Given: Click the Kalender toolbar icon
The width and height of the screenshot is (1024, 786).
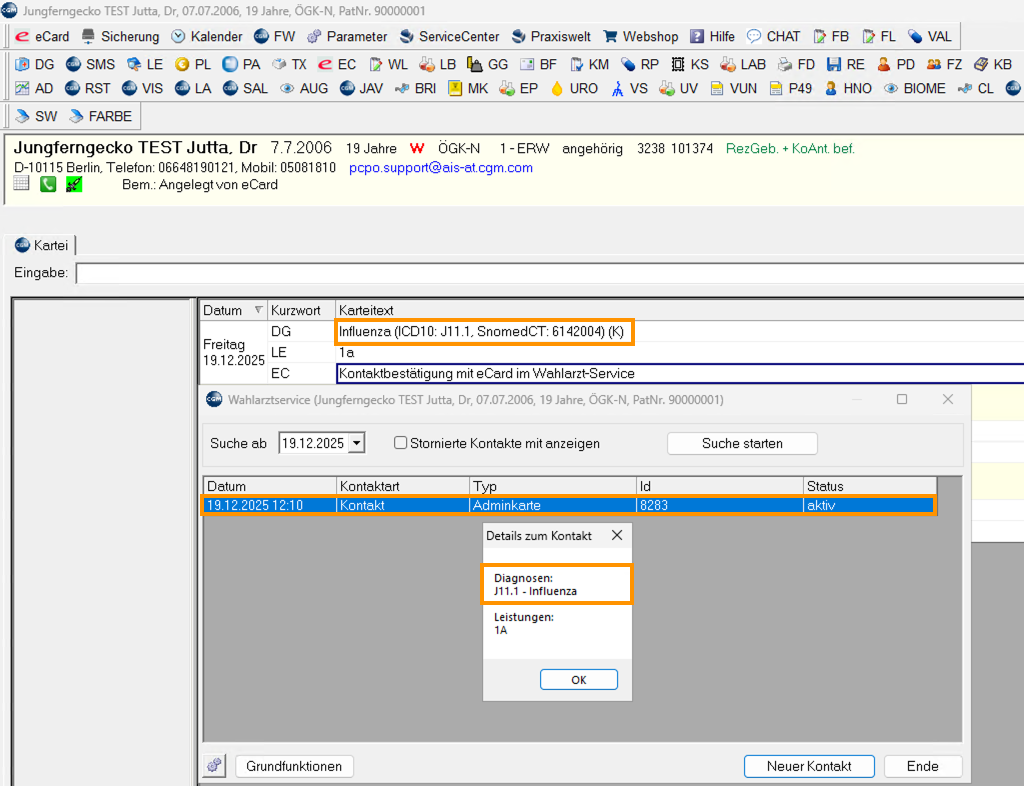Looking at the screenshot, I should (179, 36).
